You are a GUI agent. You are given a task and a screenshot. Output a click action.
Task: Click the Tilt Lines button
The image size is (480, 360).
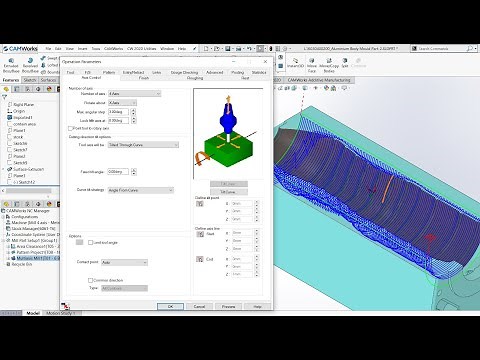(229, 184)
